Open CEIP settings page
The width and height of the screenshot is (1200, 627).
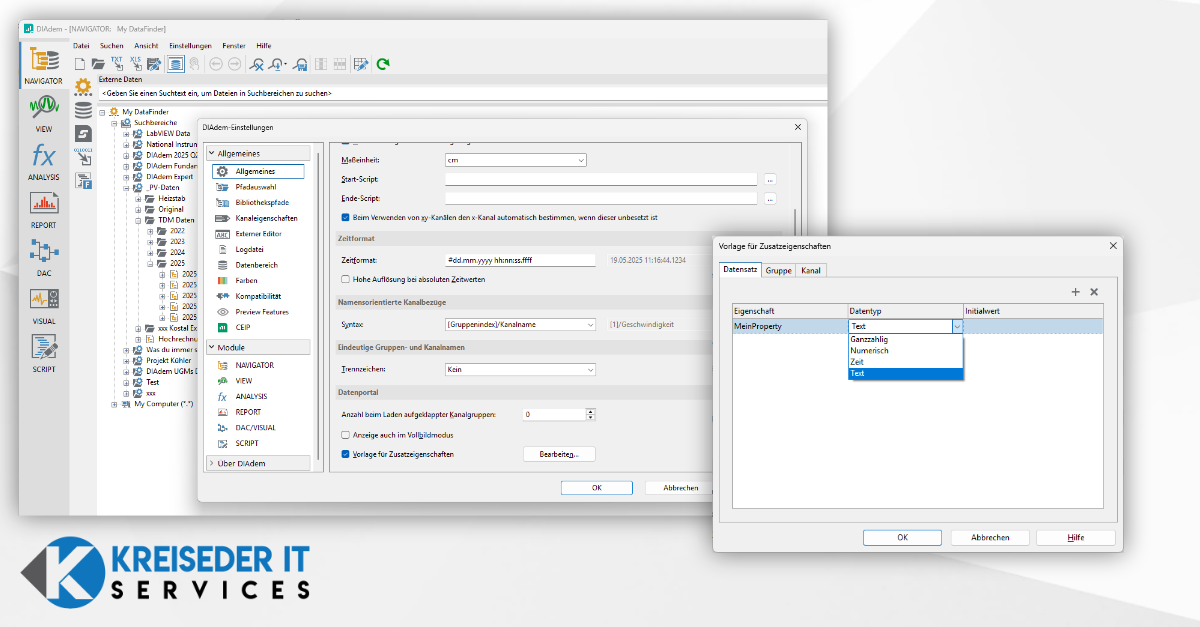243,327
